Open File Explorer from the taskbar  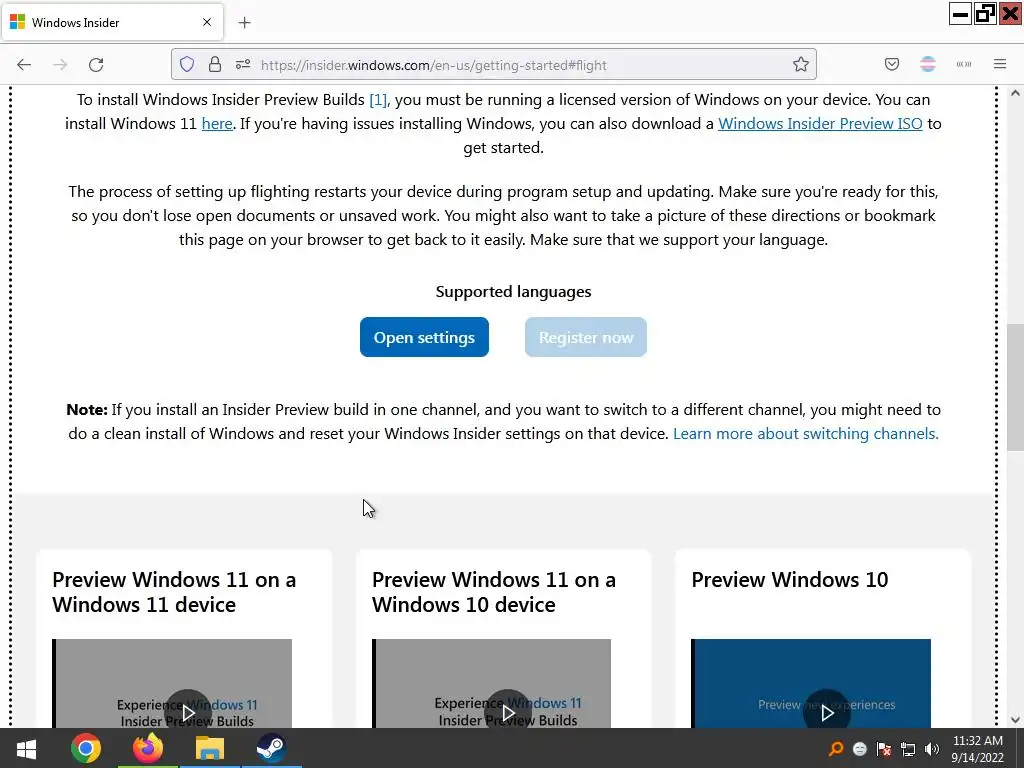click(210, 748)
